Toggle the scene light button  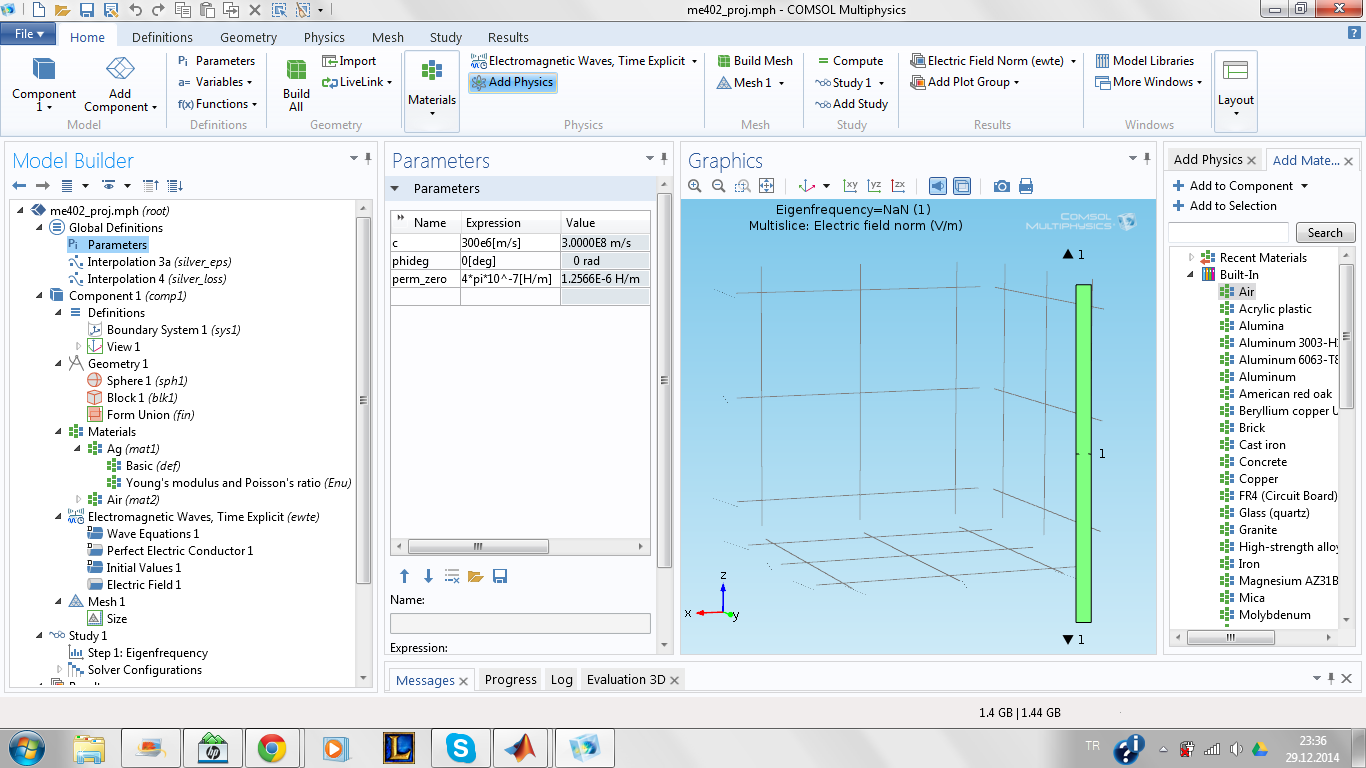coord(938,186)
